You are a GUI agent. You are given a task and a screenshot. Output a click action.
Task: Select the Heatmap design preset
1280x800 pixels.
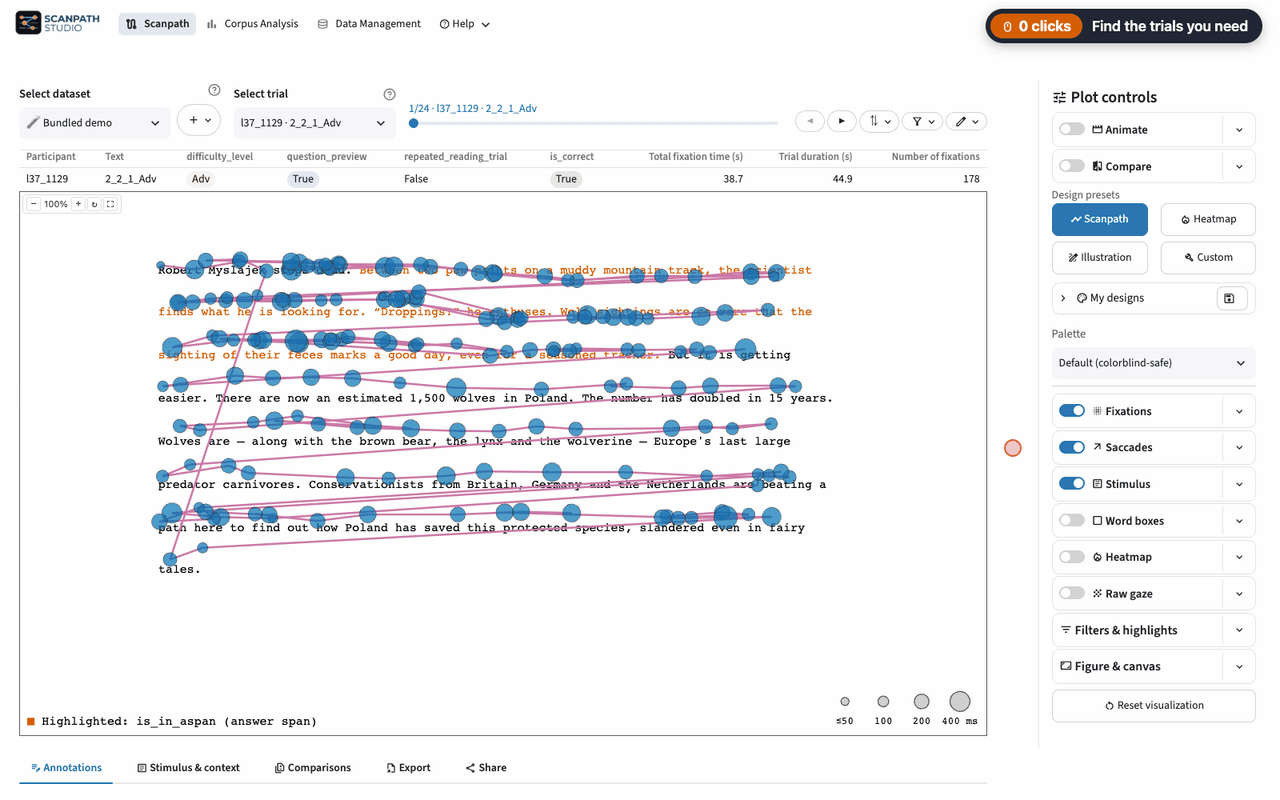coord(1208,219)
